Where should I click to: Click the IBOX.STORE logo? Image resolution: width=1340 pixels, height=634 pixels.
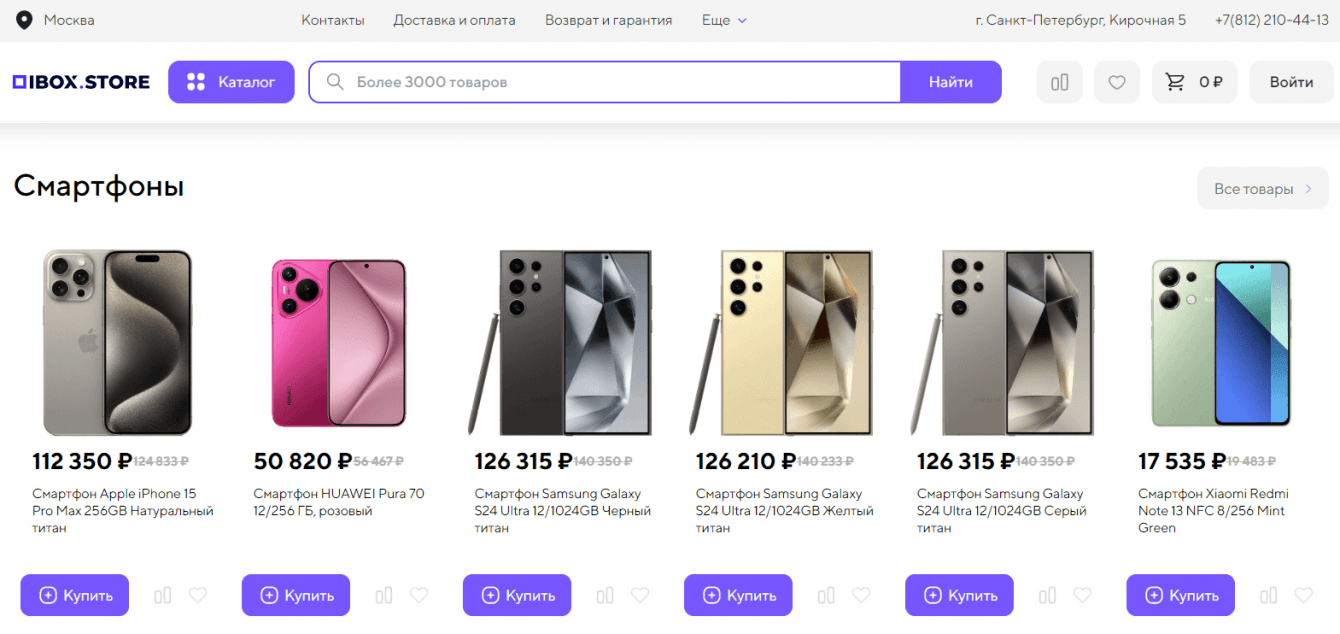[x=81, y=82]
